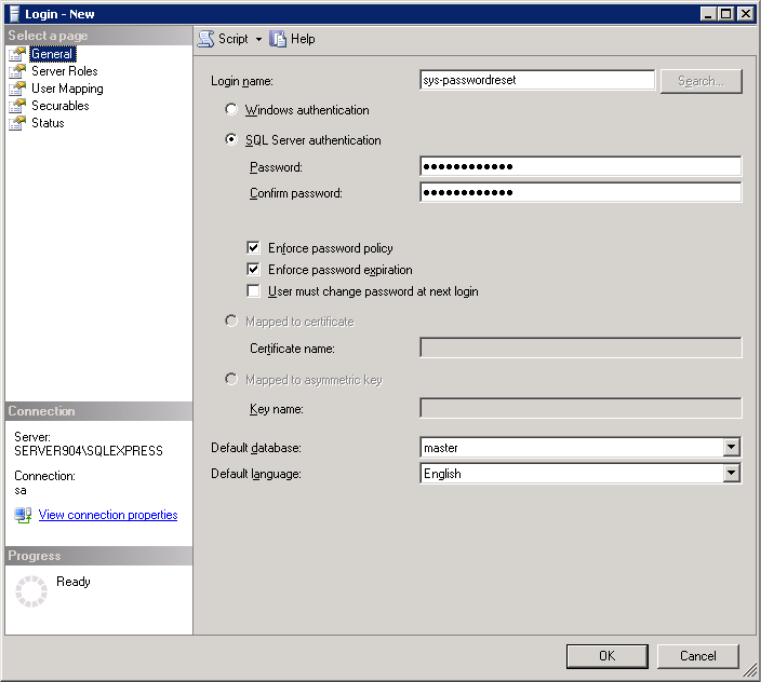The image size is (761, 682).
Task: Click the Login name text field
Action: point(537,81)
